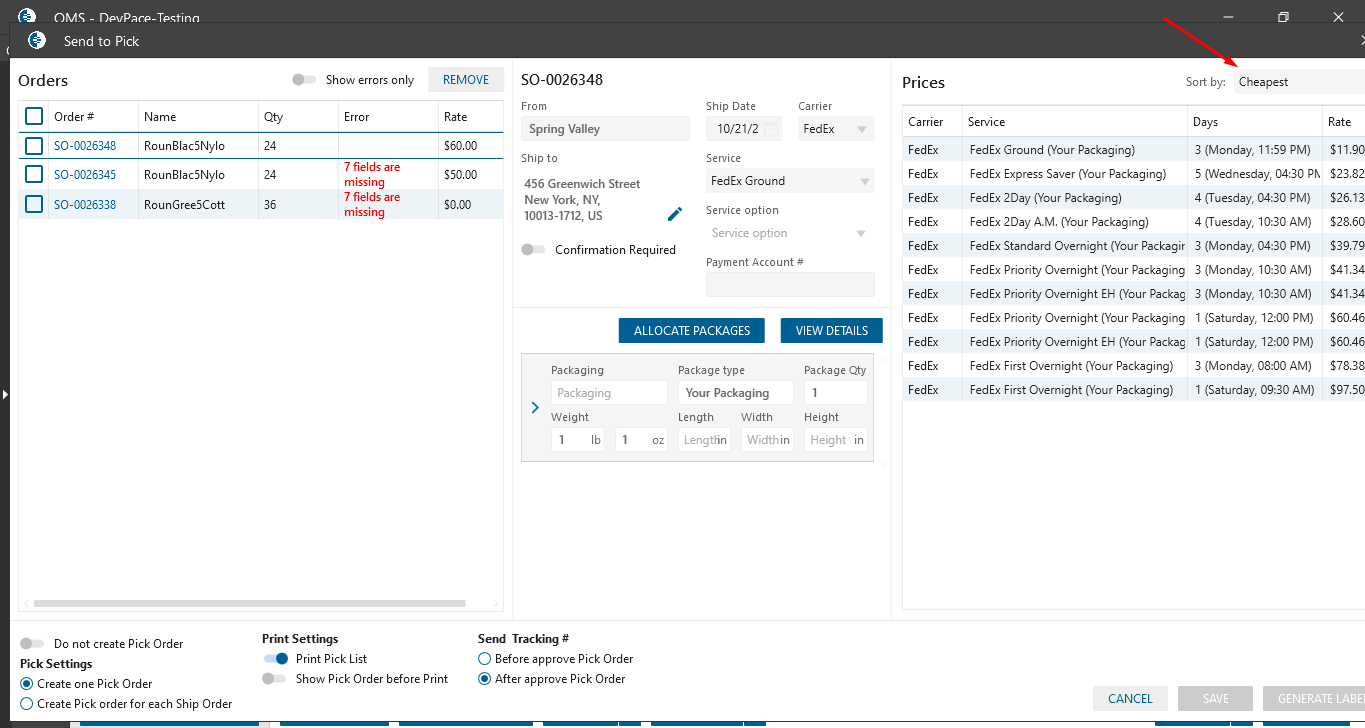
Task: Open the Carrier FedEx dropdown
Action: 836,129
